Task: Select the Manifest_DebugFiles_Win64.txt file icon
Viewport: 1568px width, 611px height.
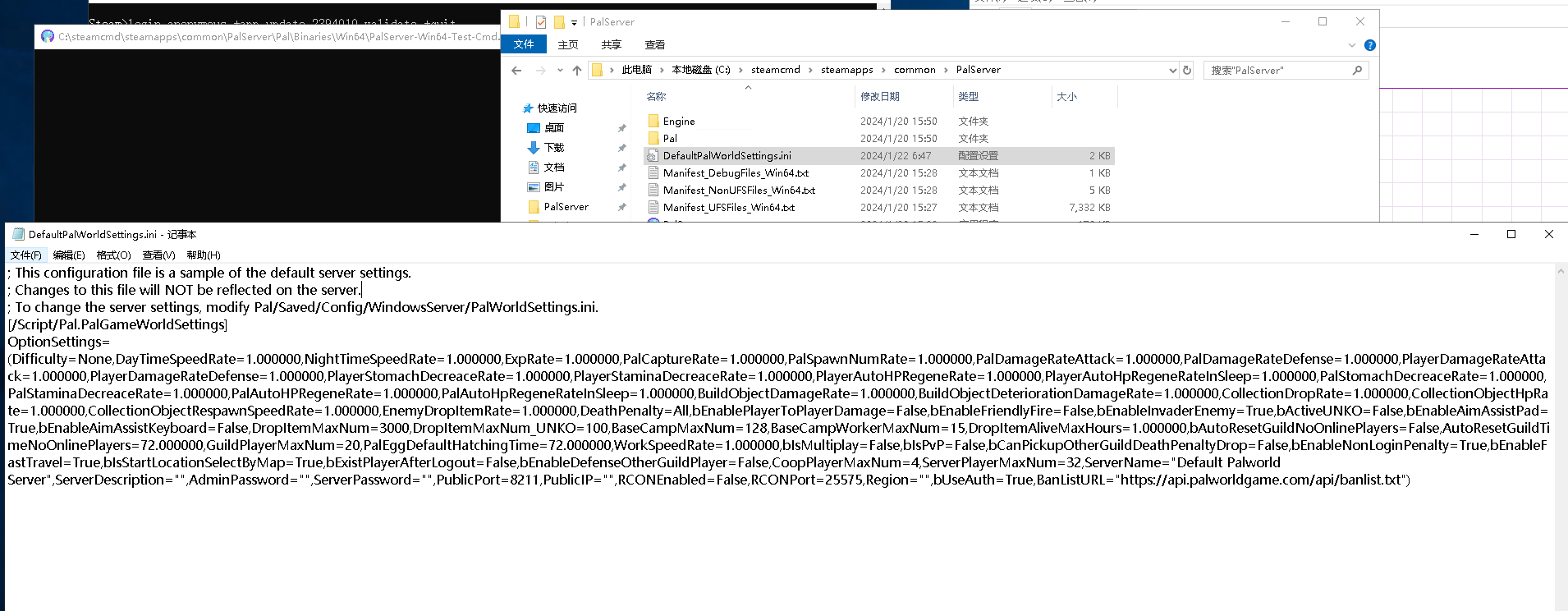Action: (653, 173)
